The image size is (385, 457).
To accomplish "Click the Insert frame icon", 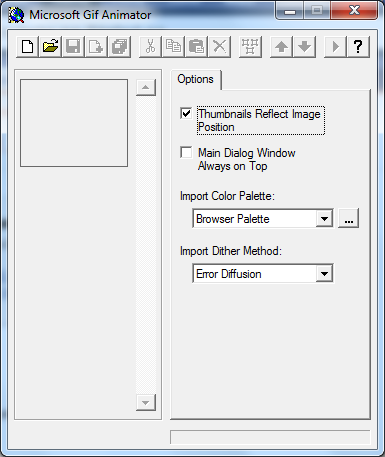I will coord(96,47).
